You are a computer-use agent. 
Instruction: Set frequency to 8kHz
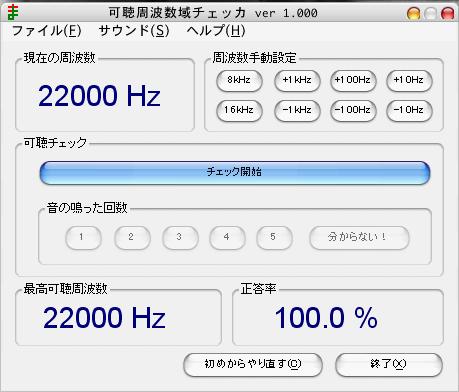click(x=239, y=80)
